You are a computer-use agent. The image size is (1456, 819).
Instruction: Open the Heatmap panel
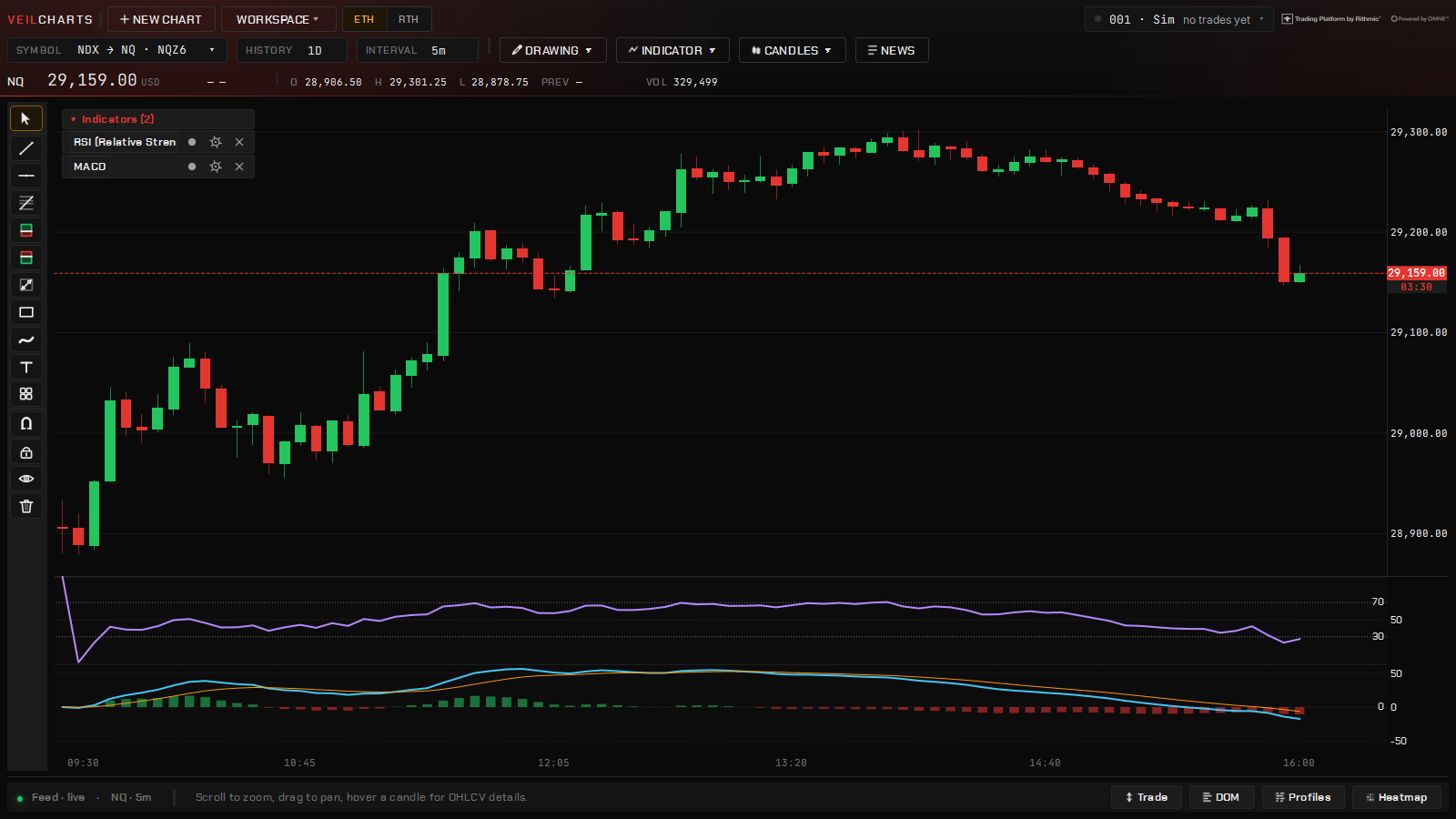point(1397,797)
